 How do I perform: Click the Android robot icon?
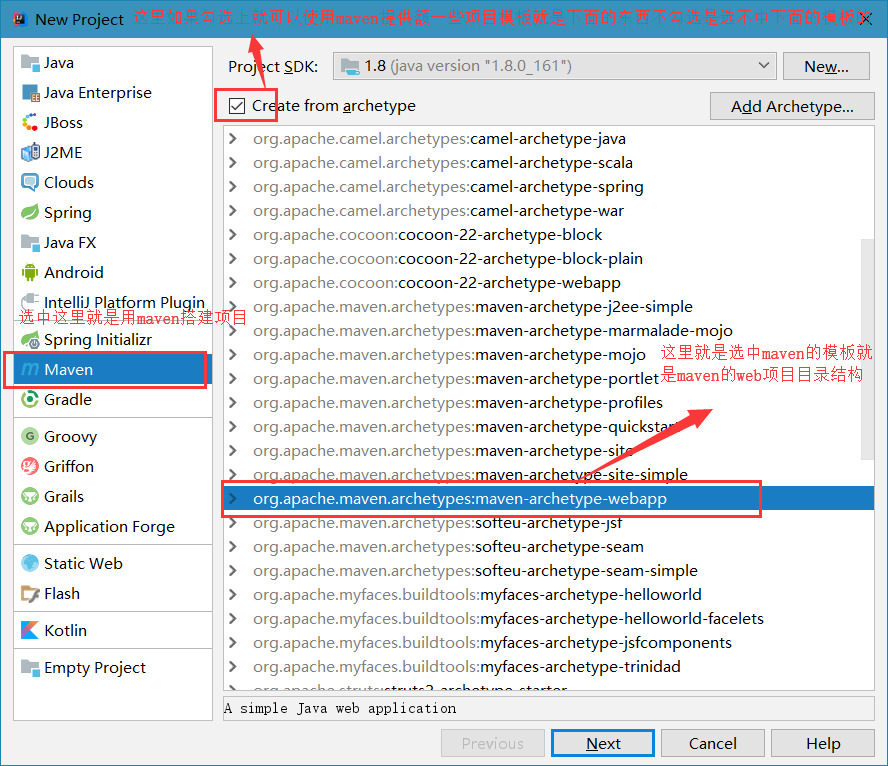(30, 272)
